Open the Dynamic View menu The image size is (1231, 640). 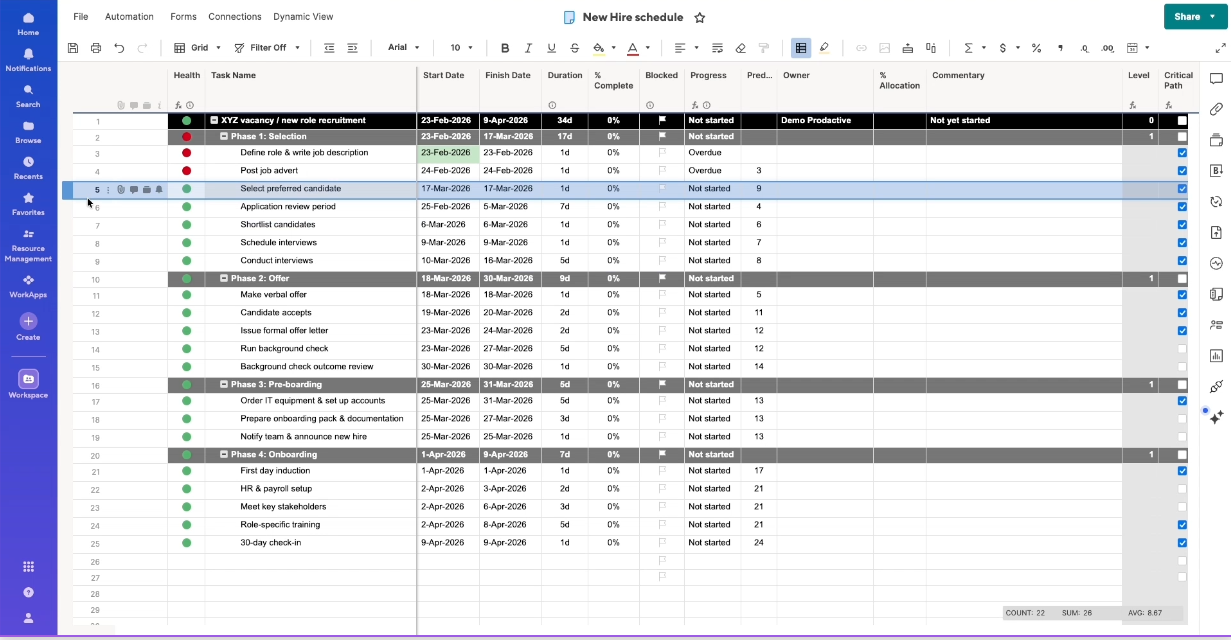[303, 17]
